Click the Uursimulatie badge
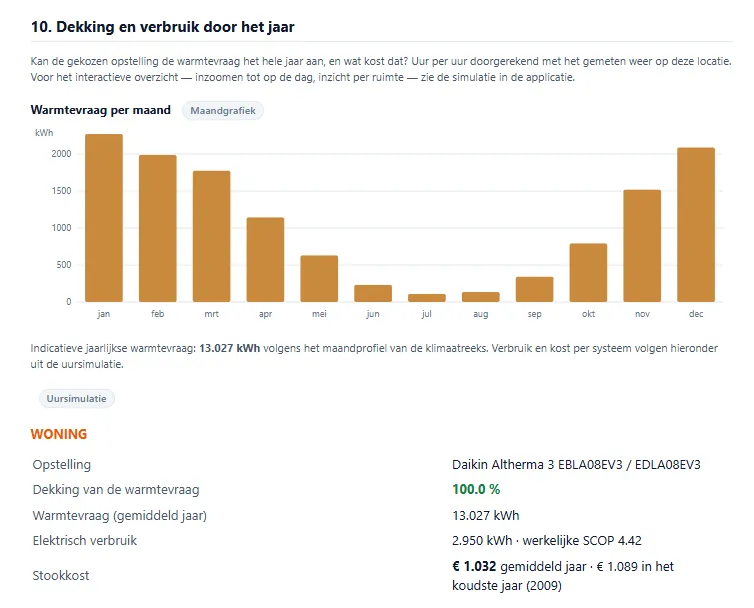The width and height of the screenshot is (754, 608). pyautogui.click(x=76, y=399)
